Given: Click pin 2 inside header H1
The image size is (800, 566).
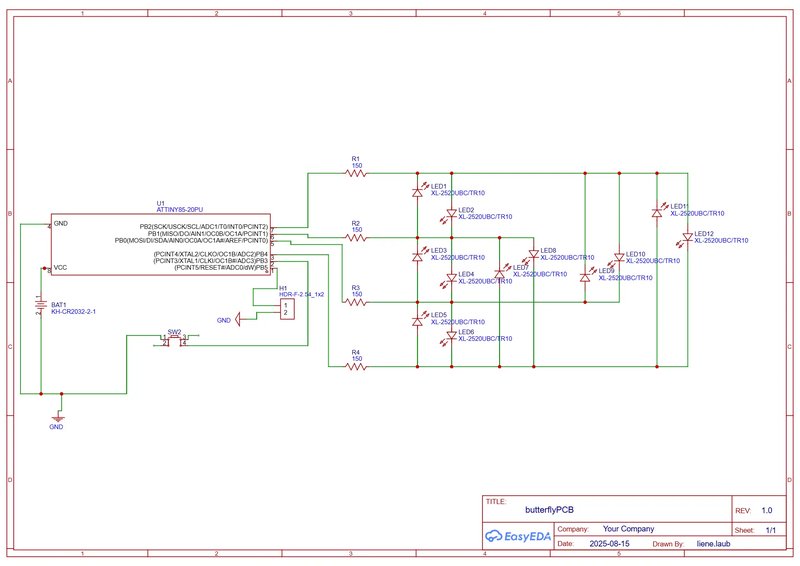Looking at the screenshot, I should pos(286,312).
